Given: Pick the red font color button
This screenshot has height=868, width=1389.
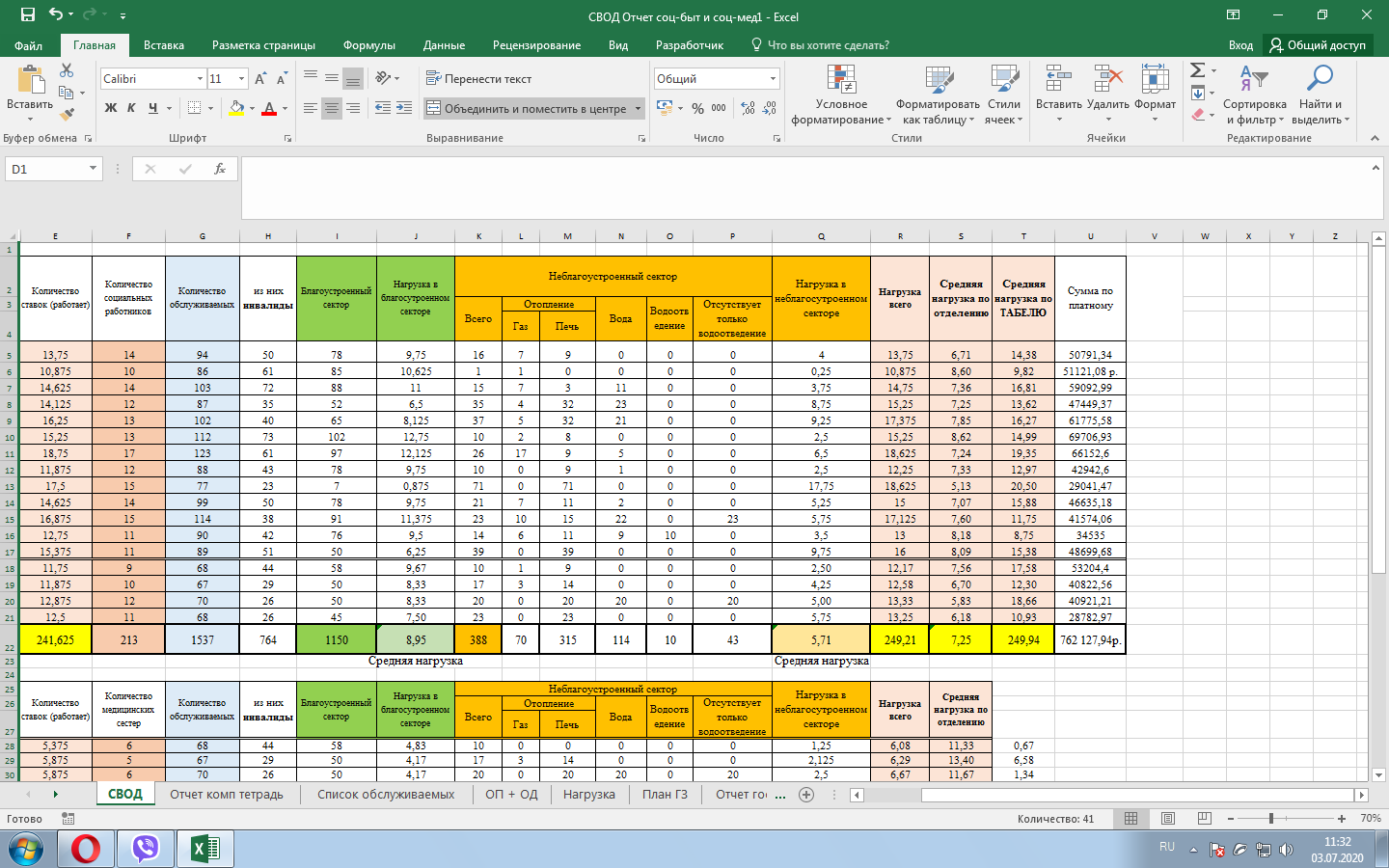Looking at the screenshot, I should 270,108.
